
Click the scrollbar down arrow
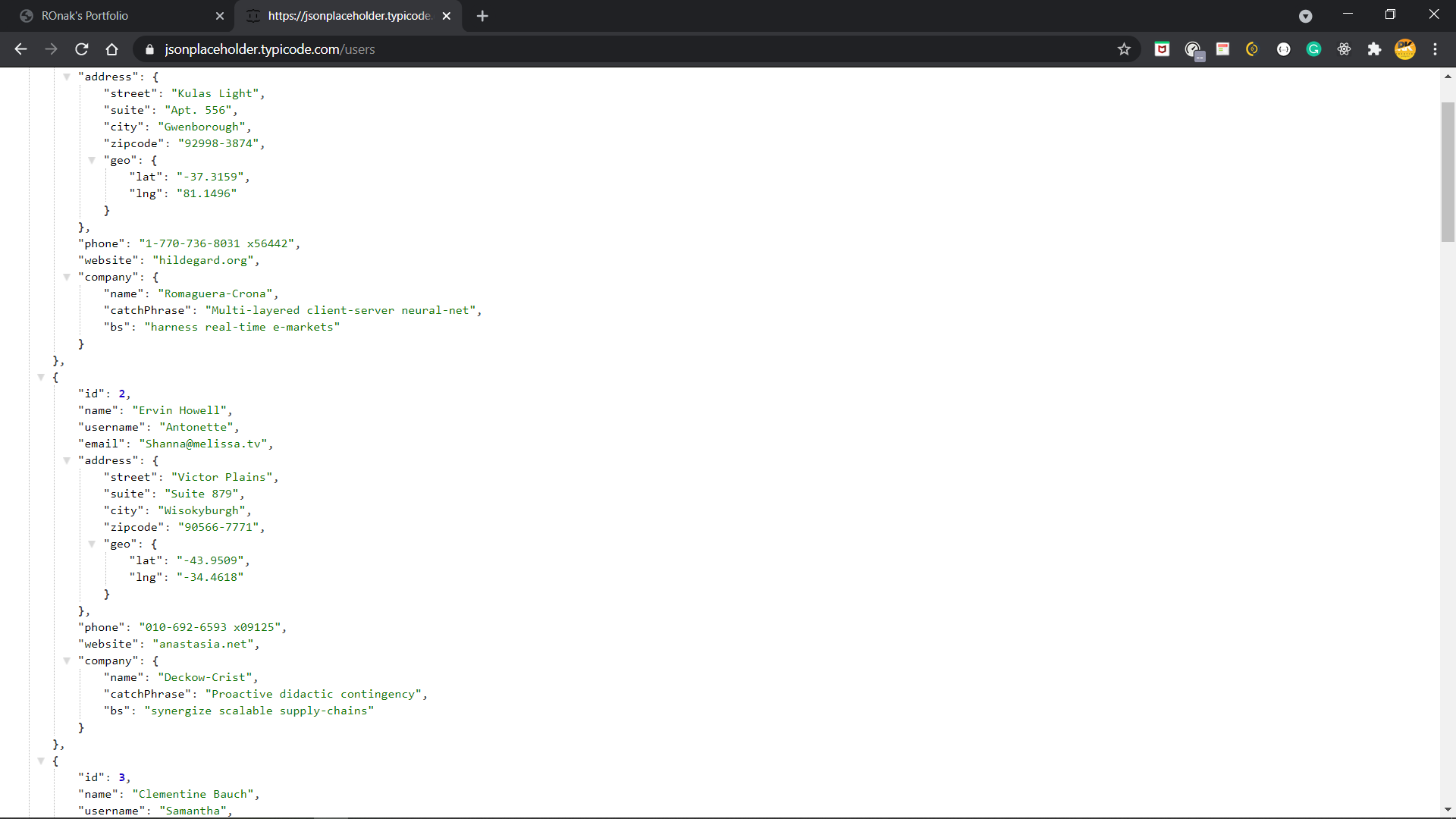point(1448,811)
